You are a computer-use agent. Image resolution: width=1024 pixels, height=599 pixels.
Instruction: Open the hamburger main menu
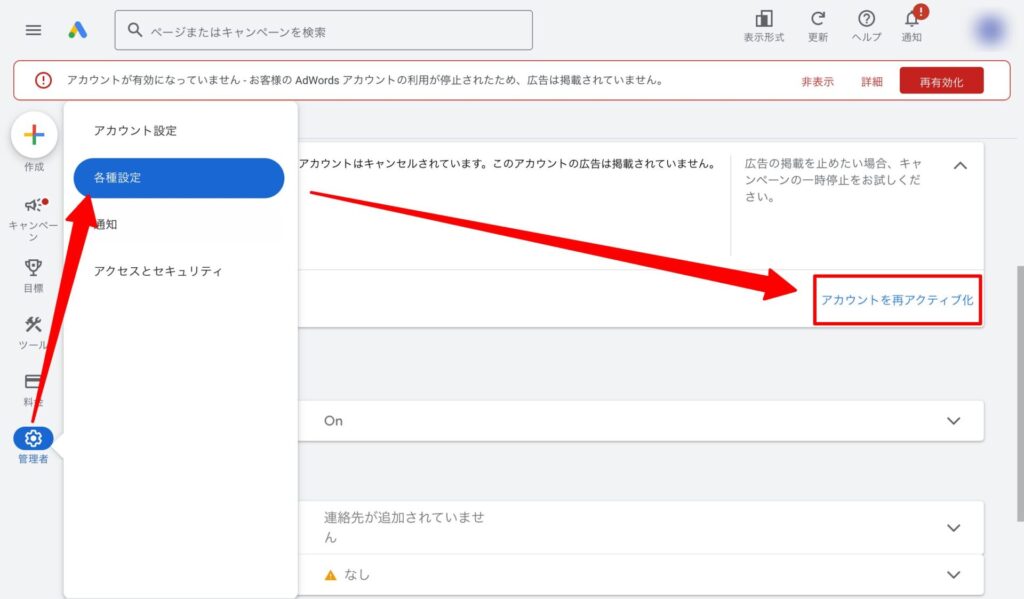point(33,30)
